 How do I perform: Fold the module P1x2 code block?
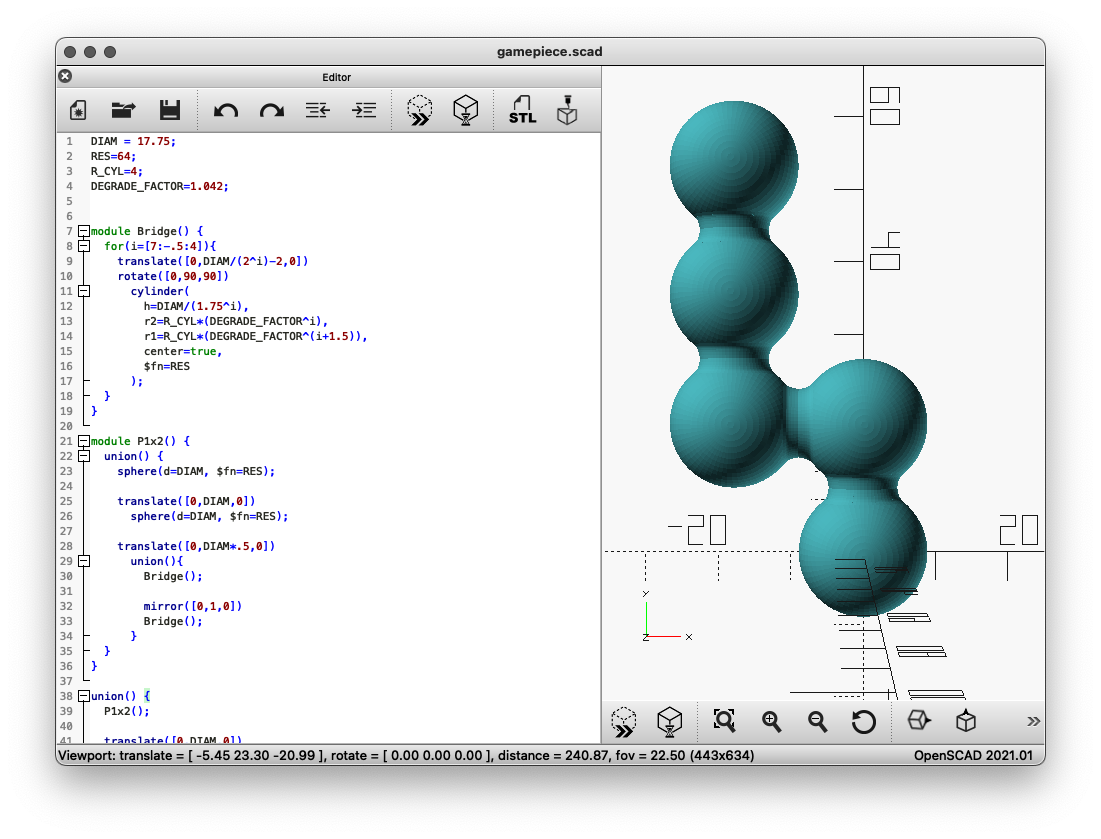[84, 441]
